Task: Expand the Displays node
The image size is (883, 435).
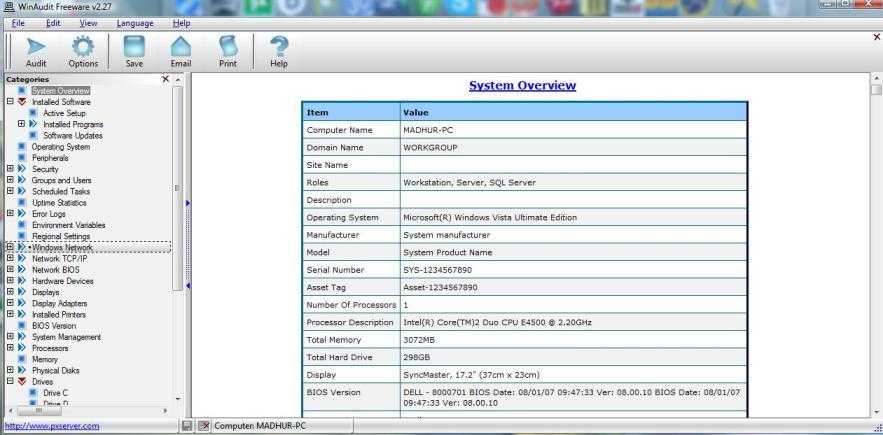Action: pyautogui.click(x=10, y=292)
